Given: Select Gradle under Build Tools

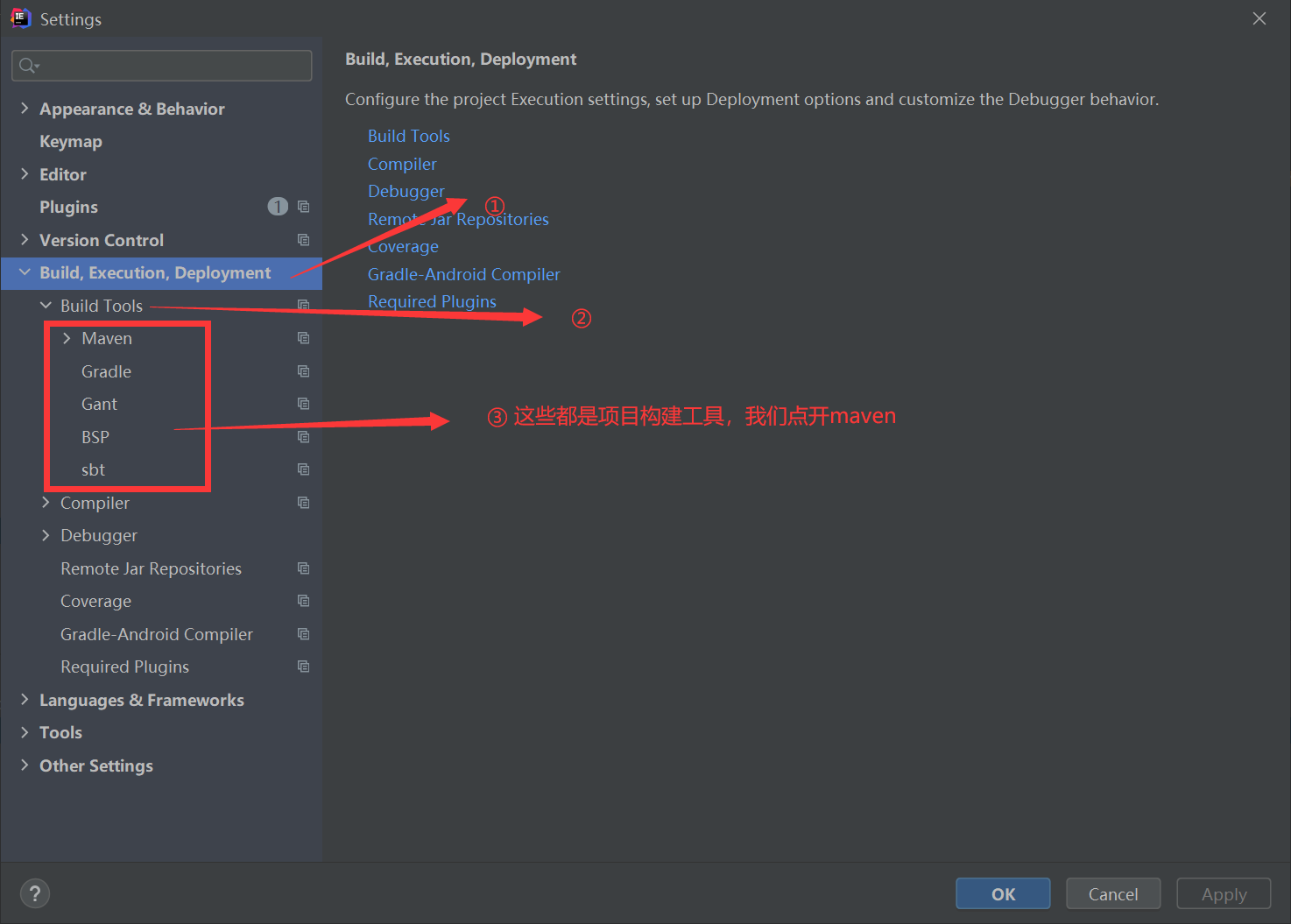Looking at the screenshot, I should 106,371.
